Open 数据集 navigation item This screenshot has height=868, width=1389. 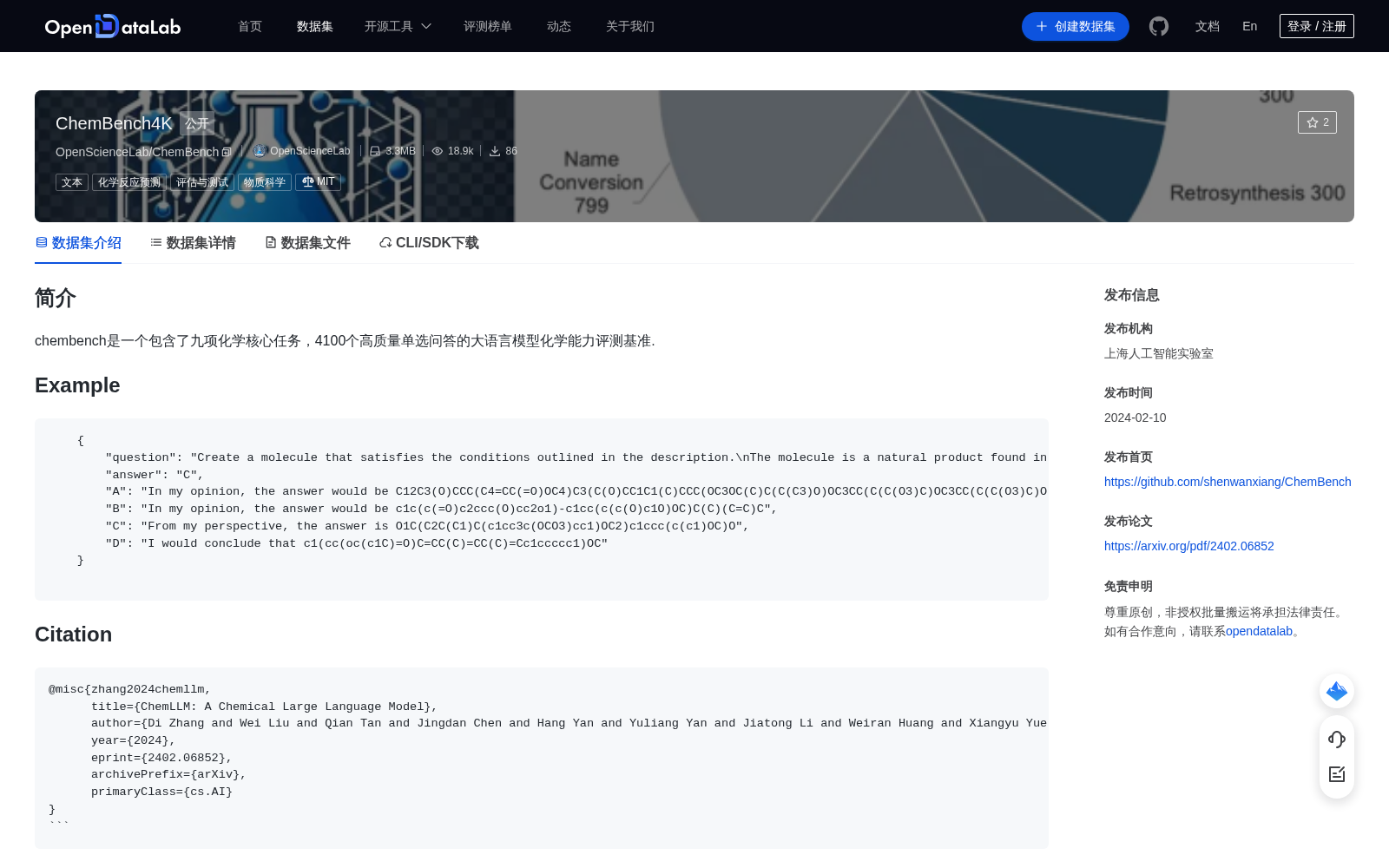coord(315,26)
